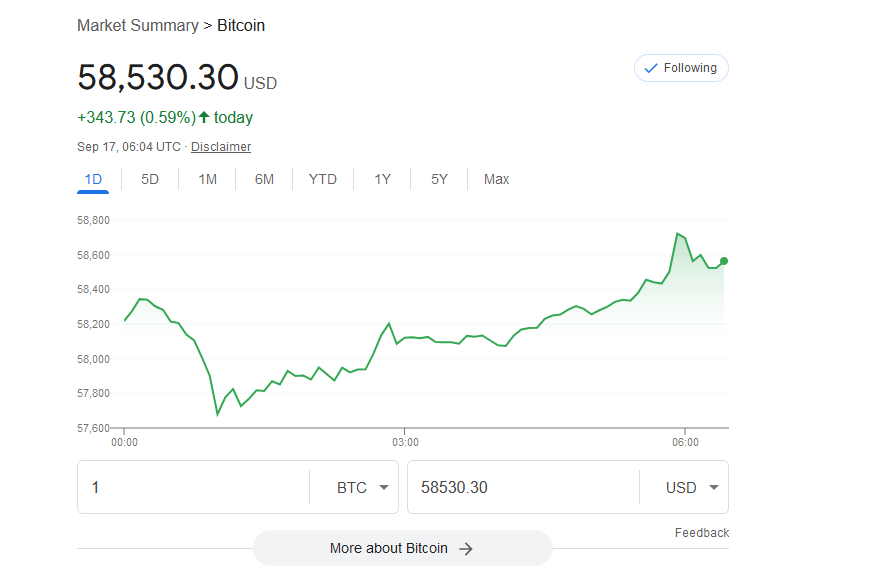The width and height of the screenshot is (877, 587).
Task: Click the Bitcoin breadcrumb text
Action: coord(241,26)
